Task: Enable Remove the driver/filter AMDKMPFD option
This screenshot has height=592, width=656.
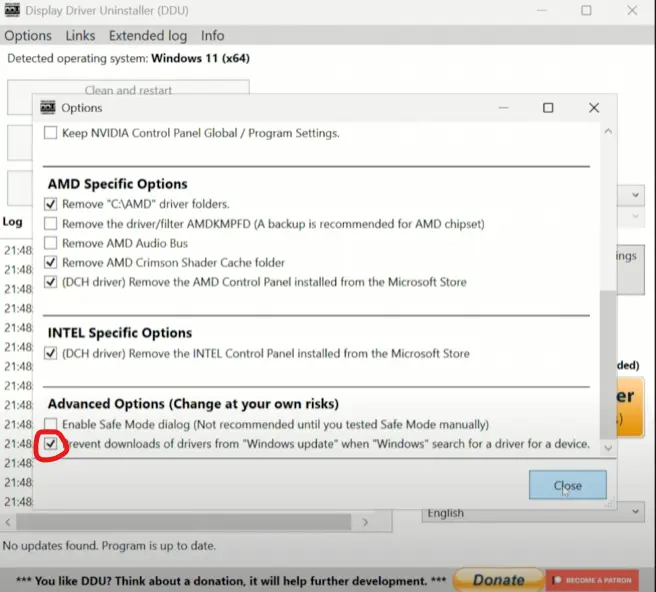Action: [51, 224]
